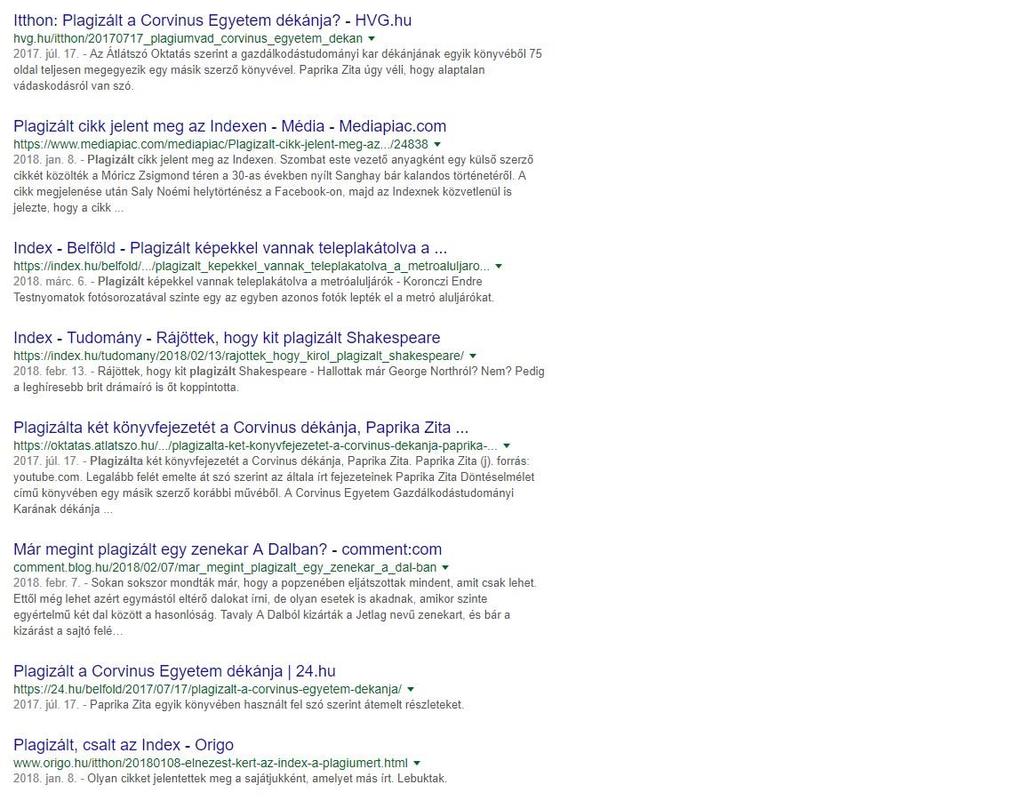The height and width of the screenshot is (801, 1024).
Task: Click the hvg.hu/itthon green URL text
Action: tap(188, 39)
